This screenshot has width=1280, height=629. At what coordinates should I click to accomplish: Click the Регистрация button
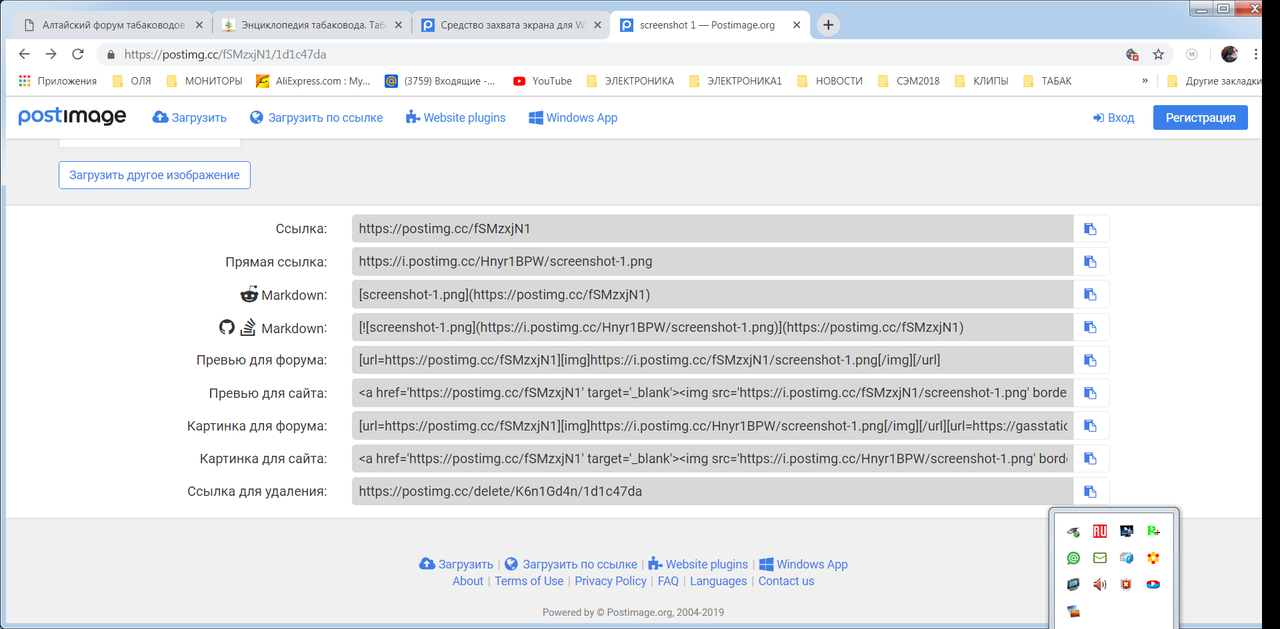(x=1200, y=118)
